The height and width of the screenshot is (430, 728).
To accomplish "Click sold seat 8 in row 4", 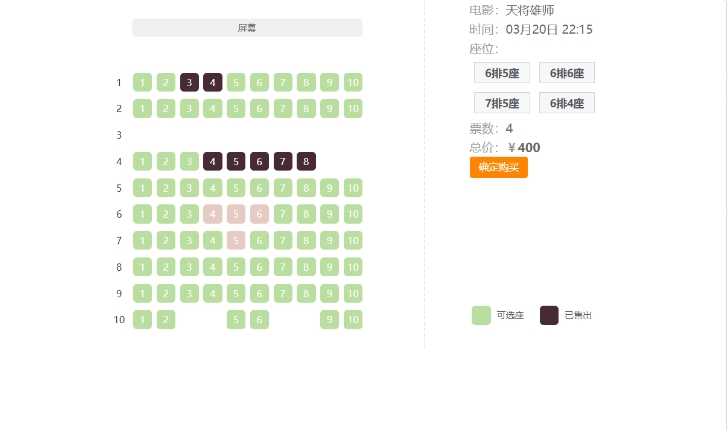I will 306,161.
